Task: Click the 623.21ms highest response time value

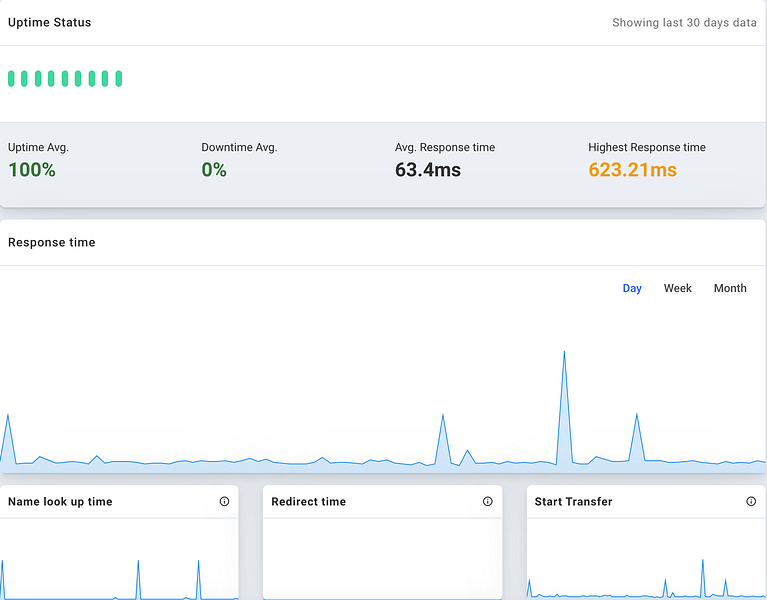Action: click(632, 170)
